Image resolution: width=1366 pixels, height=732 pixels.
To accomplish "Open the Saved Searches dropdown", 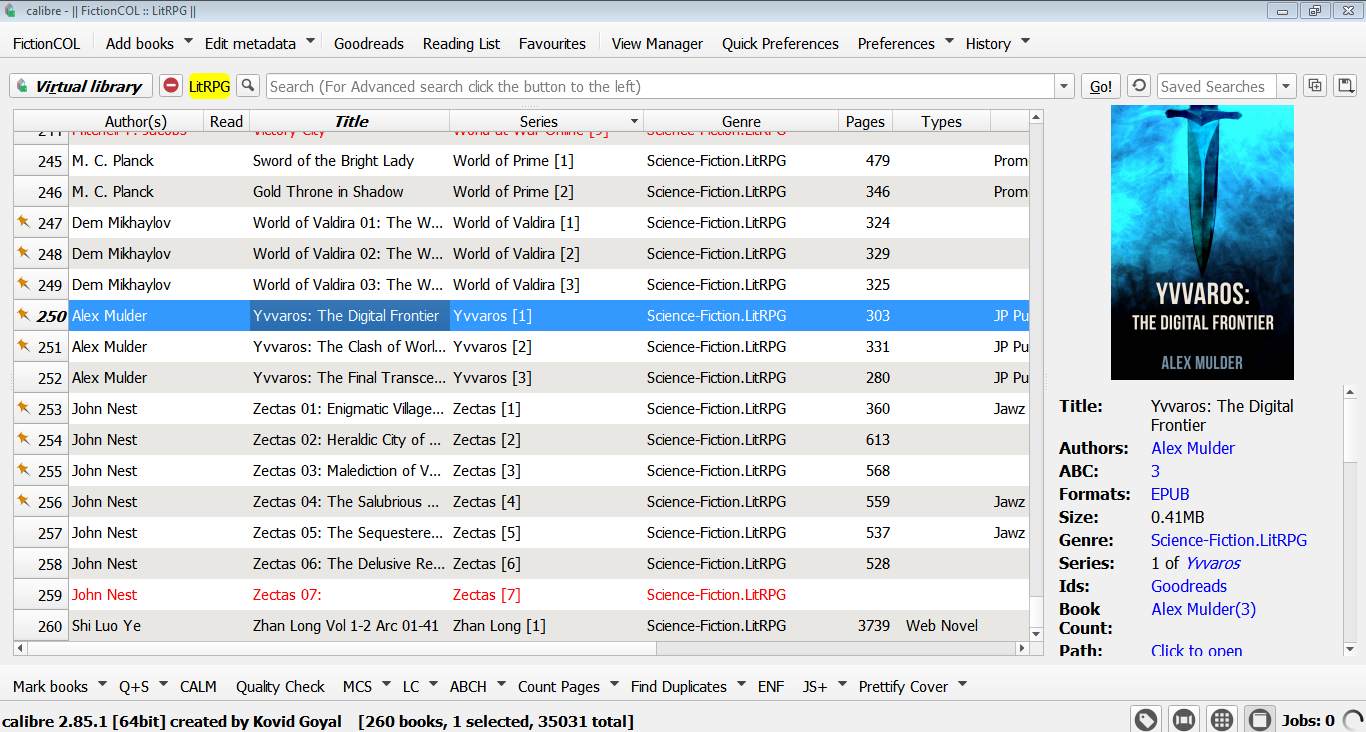I will pos(1286,87).
